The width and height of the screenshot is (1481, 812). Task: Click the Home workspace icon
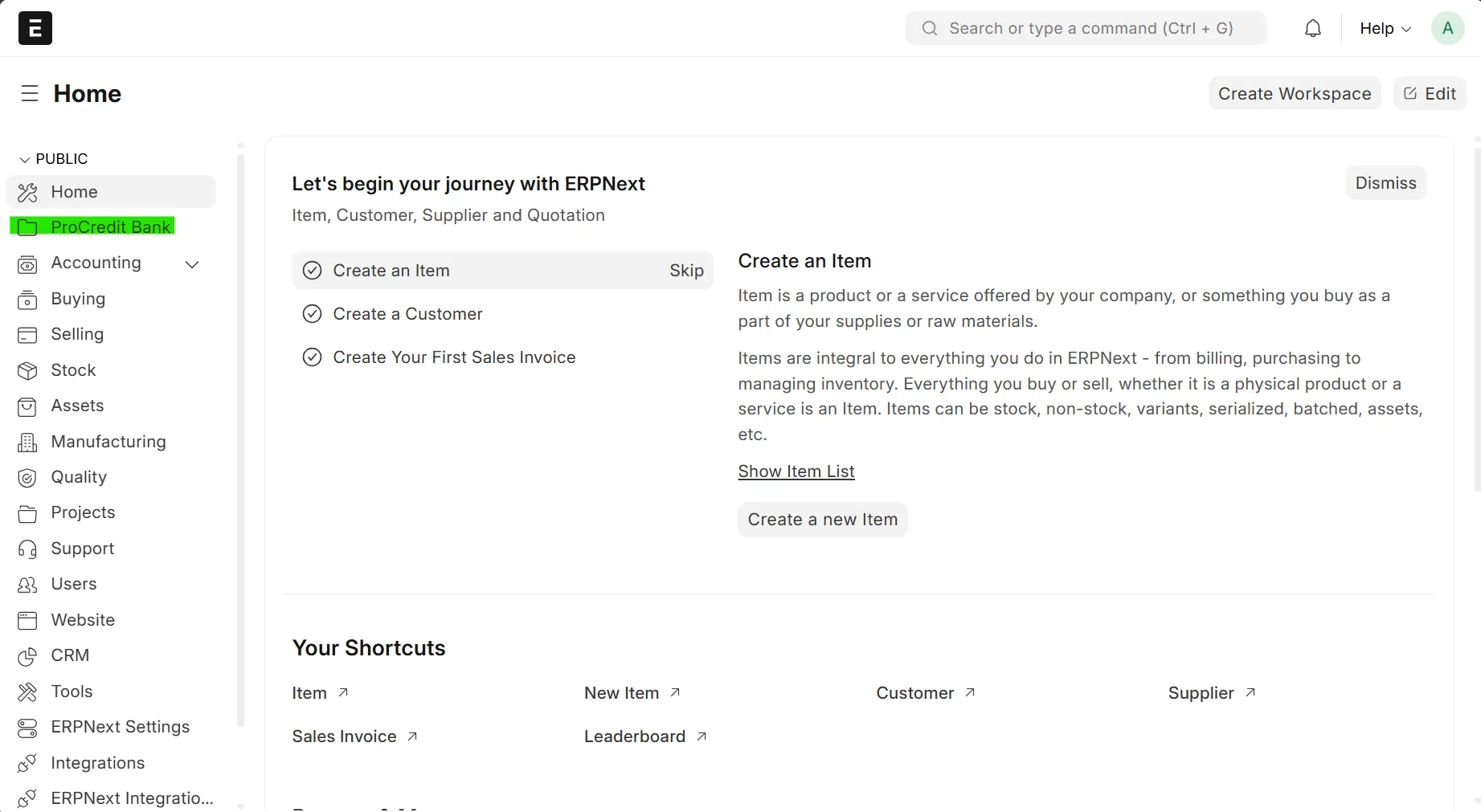pos(27,192)
